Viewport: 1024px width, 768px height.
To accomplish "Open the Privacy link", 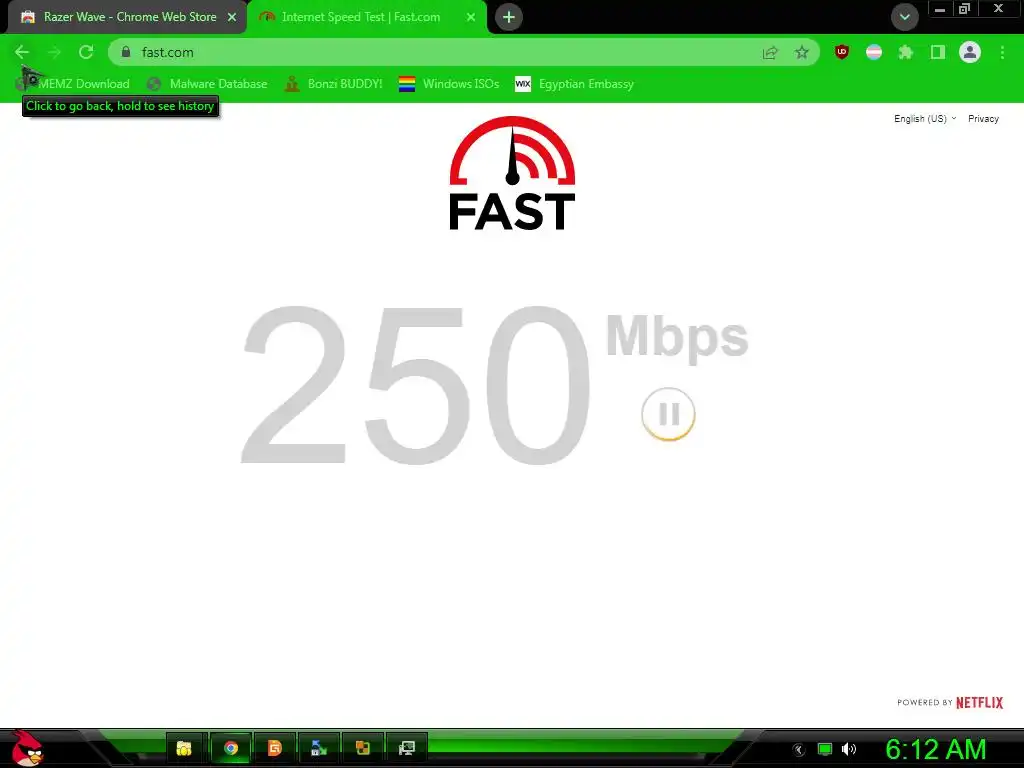I will 984,119.
